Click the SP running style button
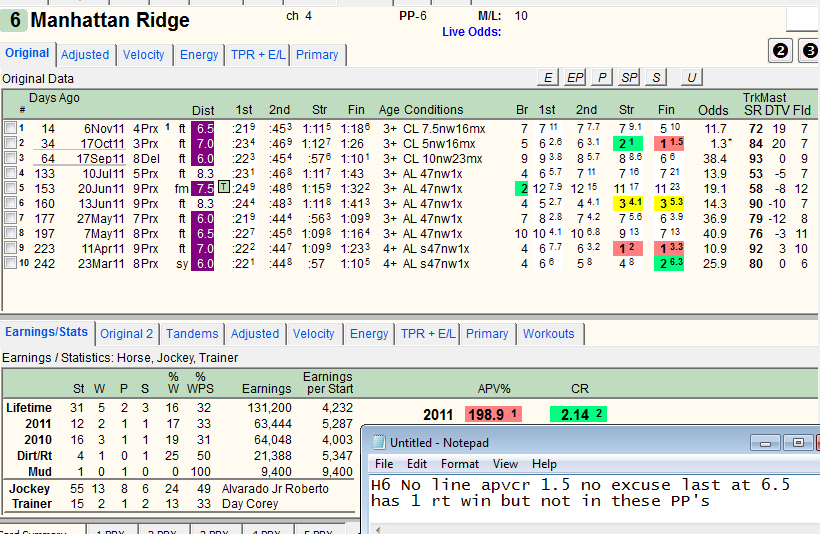820x534 pixels. (629, 77)
